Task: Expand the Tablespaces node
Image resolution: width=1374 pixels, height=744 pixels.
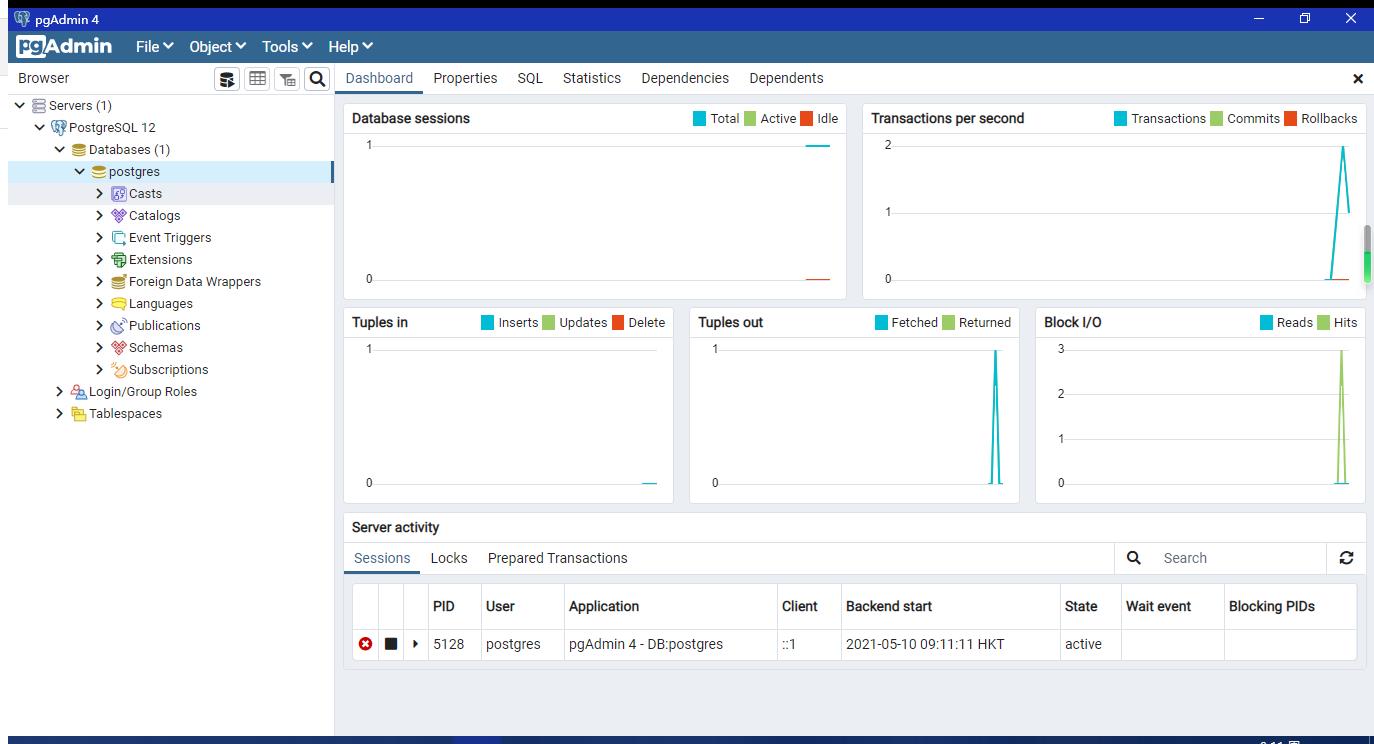Action: point(60,414)
